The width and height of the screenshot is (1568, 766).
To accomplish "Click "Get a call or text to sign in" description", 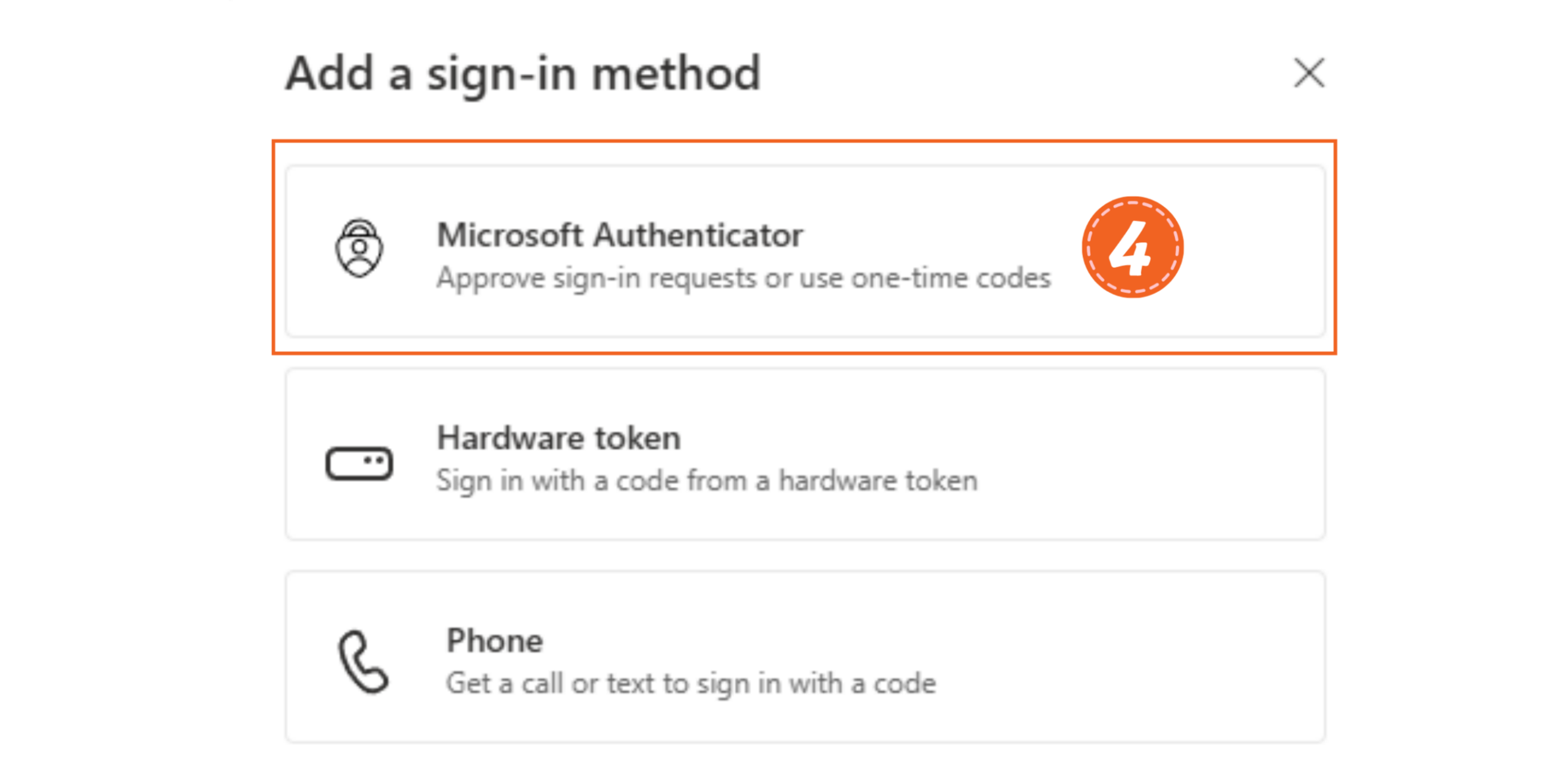I will click(690, 683).
